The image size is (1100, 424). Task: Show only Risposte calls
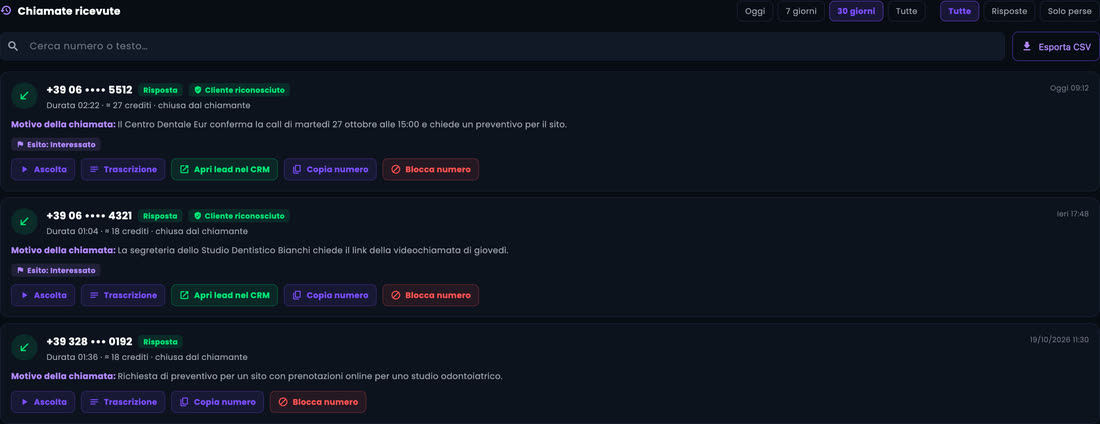tap(1010, 11)
